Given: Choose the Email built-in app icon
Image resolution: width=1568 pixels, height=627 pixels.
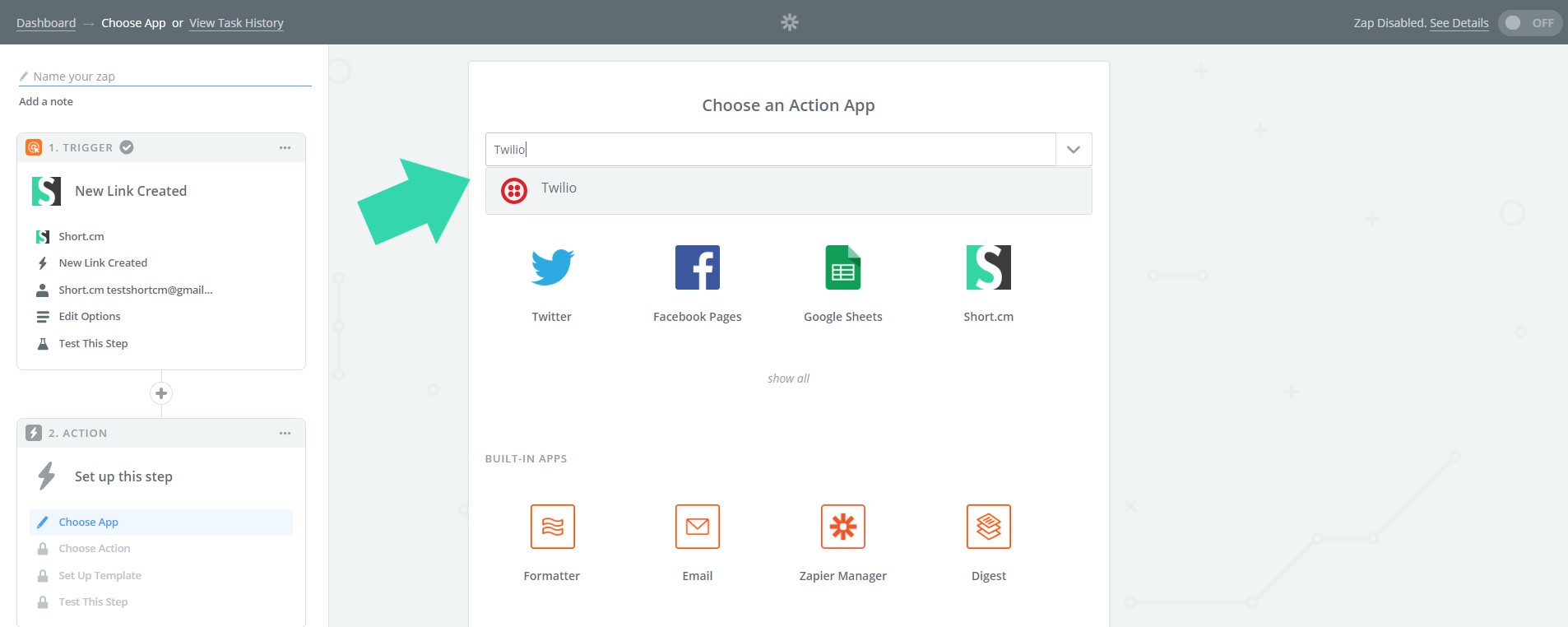Looking at the screenshot, I should (697, 527).
